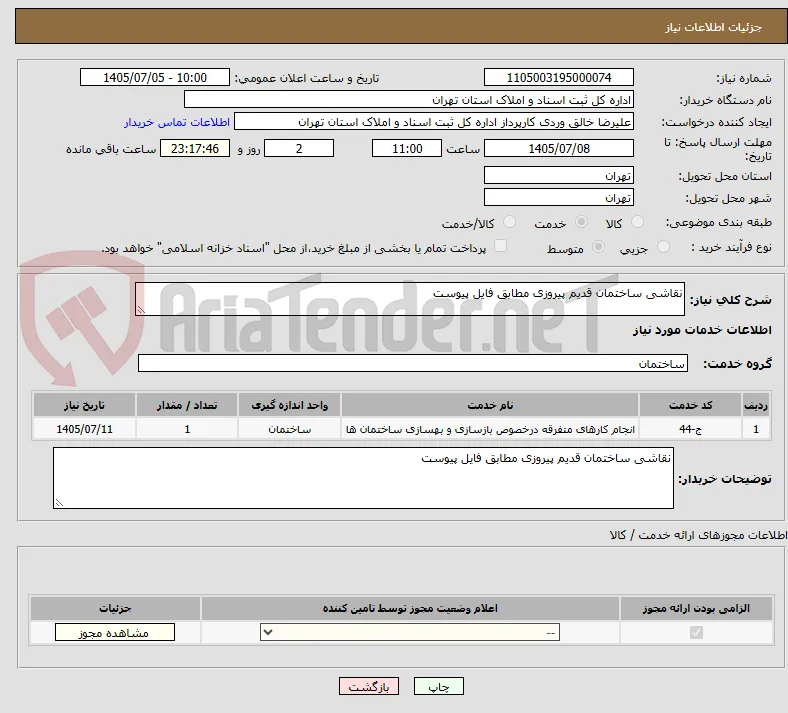Click the unit cell ساختمان in table
The width and height of the screenshot is (788, 713).
click(289, 429)
